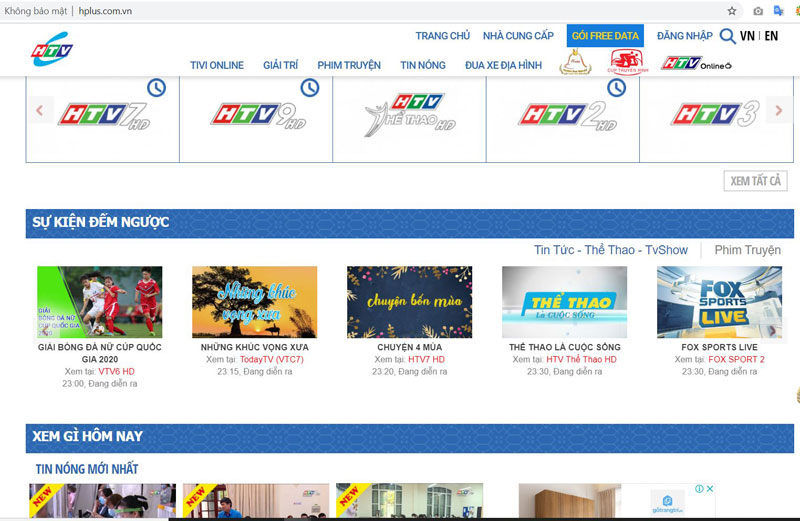Click title GIẢI BÓNG ĐÁ NỮ CÚP QUỐC GIA 2020
800x521 pixels.
[99, 353]
